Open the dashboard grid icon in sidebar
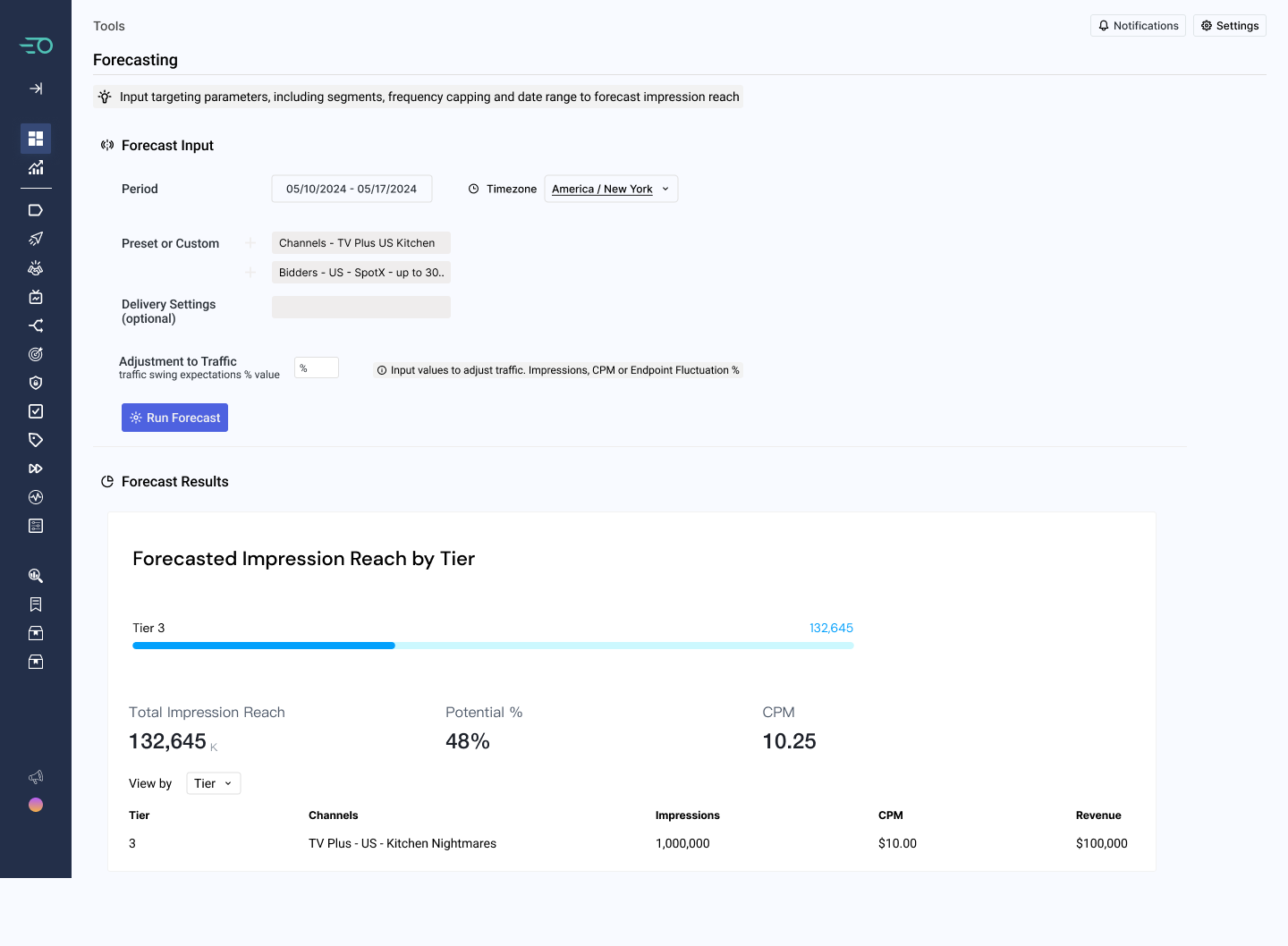 click(x=36, y=139)
